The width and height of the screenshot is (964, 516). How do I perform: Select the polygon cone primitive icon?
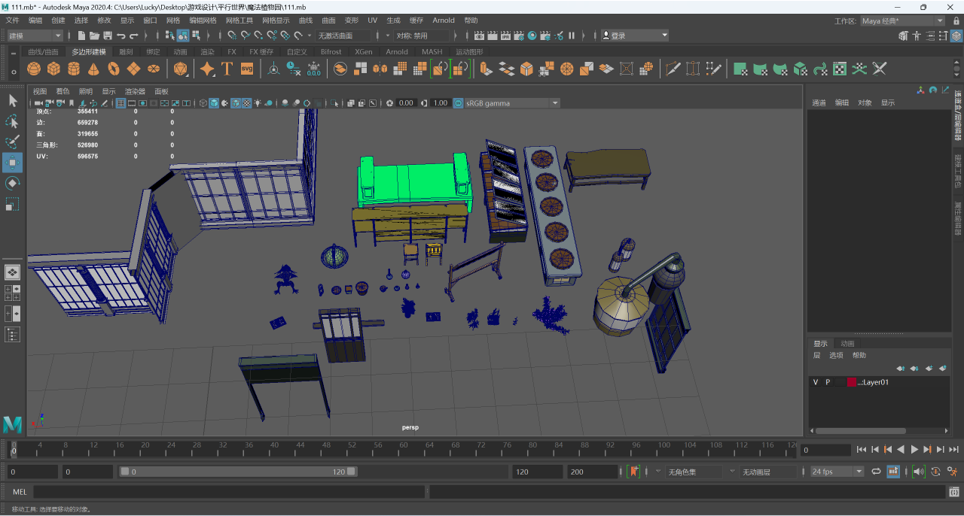94,69
